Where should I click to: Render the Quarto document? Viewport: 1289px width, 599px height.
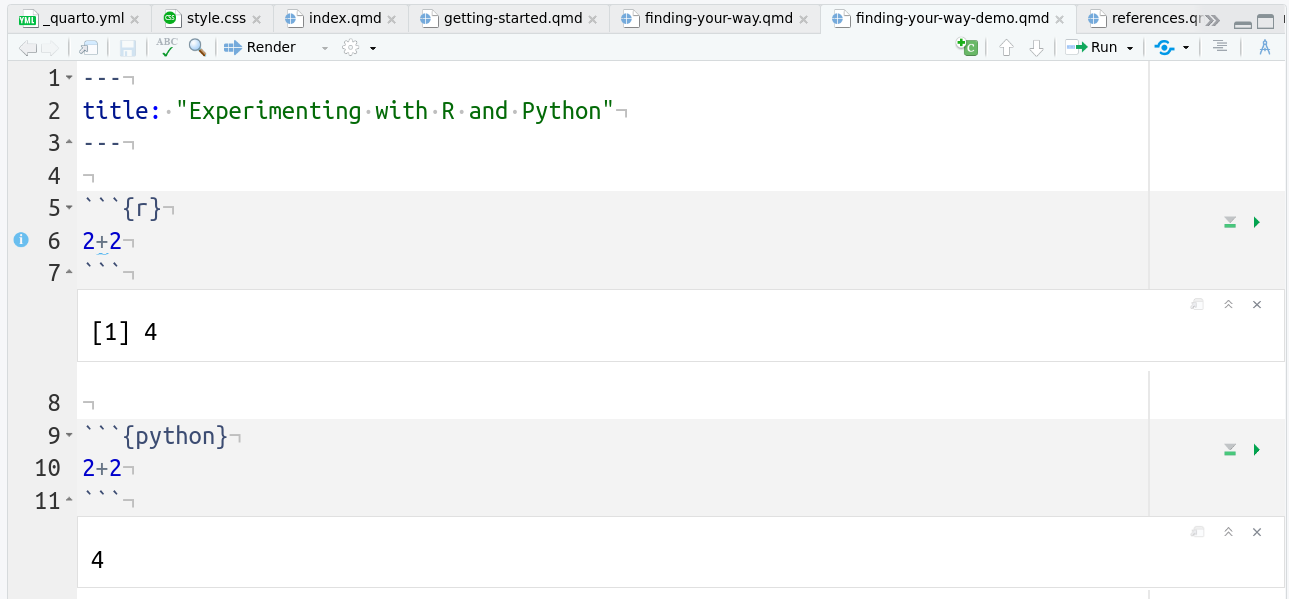click(260, 47)
